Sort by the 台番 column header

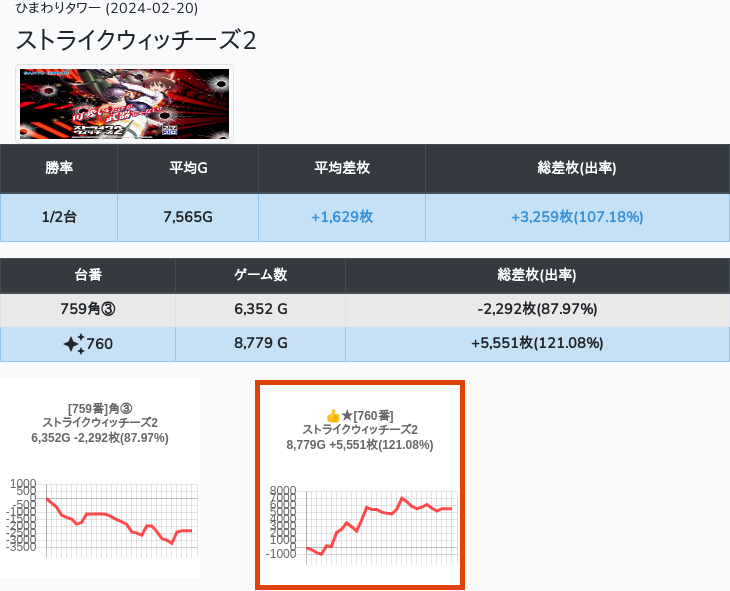point(88,275)
